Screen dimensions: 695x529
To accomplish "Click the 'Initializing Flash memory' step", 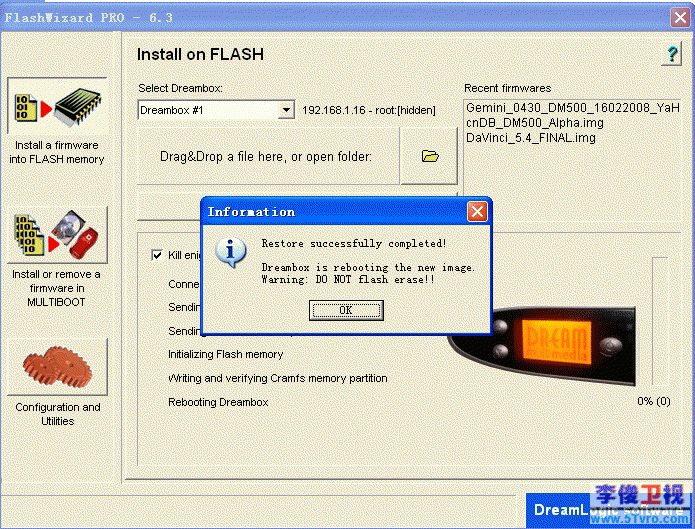I will tap(225, 354).
